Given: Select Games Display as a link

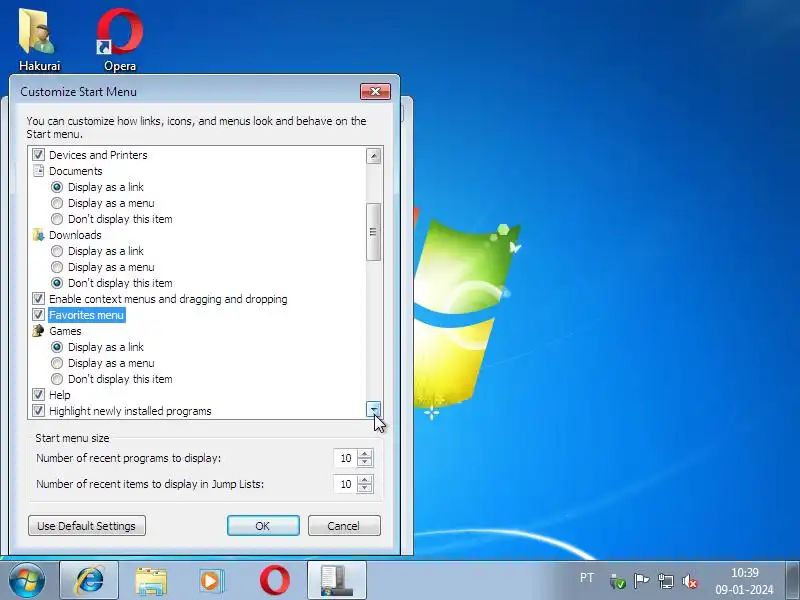Looking at the screenshot, I should coord(57,347).
